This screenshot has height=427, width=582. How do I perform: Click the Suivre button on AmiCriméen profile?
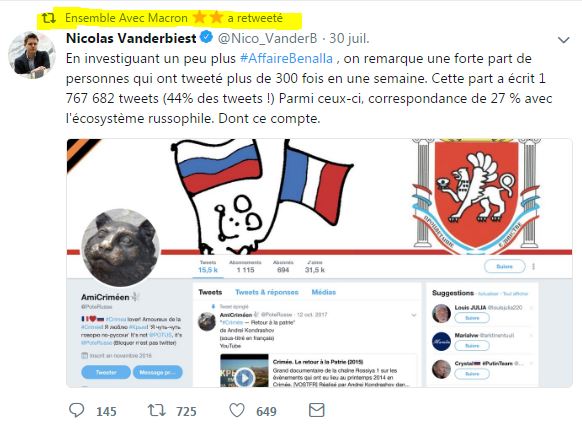coord(504,266)
